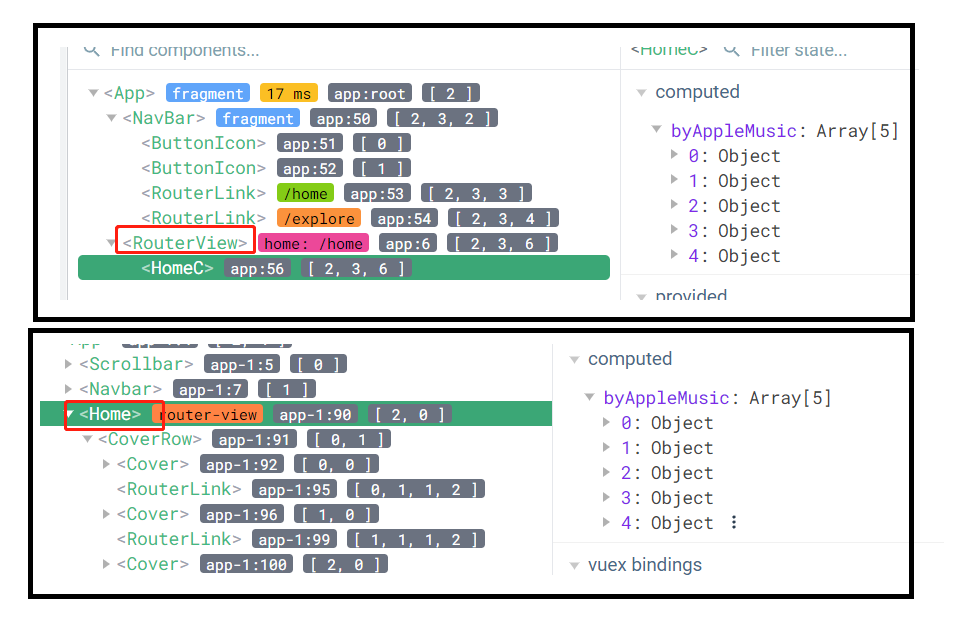Collapse the vuex bindings section
Screen dimensions: 955x618
tap(575, 565)
